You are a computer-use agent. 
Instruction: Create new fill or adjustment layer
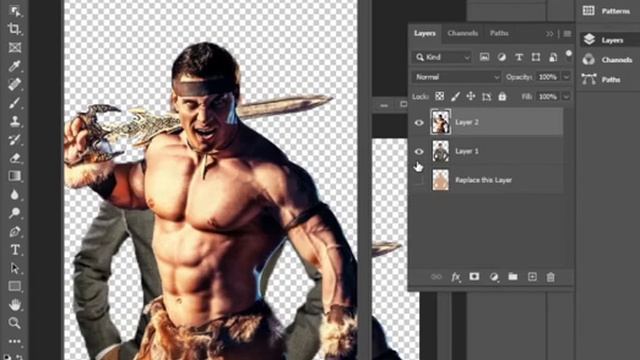pos(494,277)
